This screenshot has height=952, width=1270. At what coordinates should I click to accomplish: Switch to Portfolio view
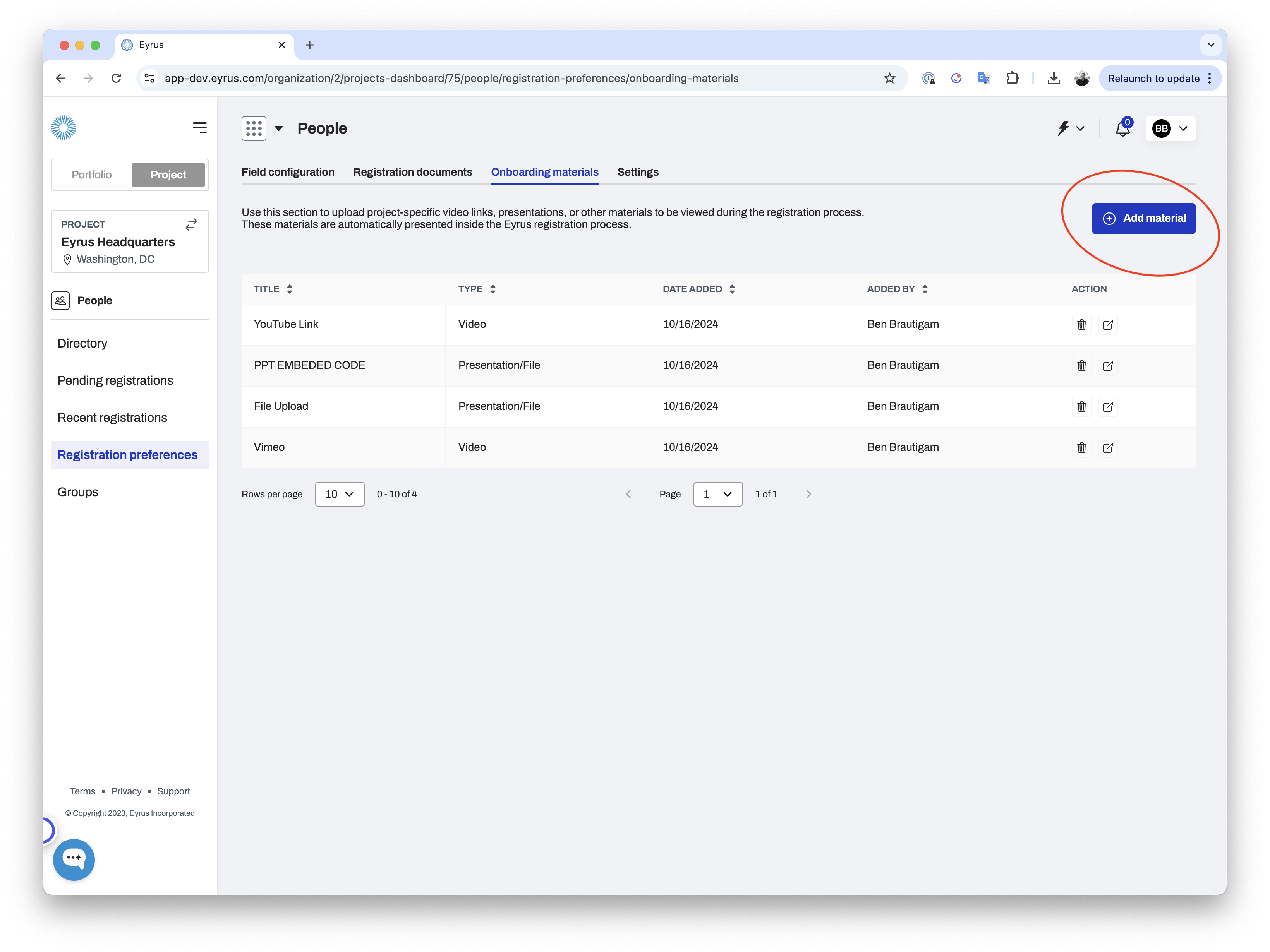[x=92, y=175]
